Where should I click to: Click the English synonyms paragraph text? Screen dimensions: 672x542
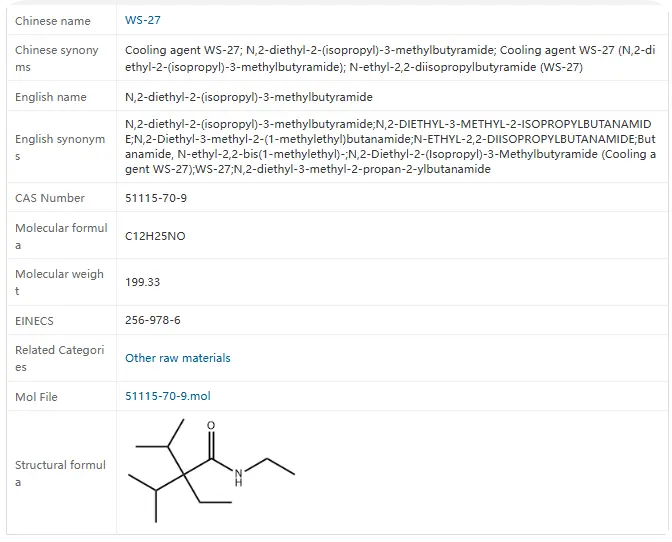(x=390, y=147)
